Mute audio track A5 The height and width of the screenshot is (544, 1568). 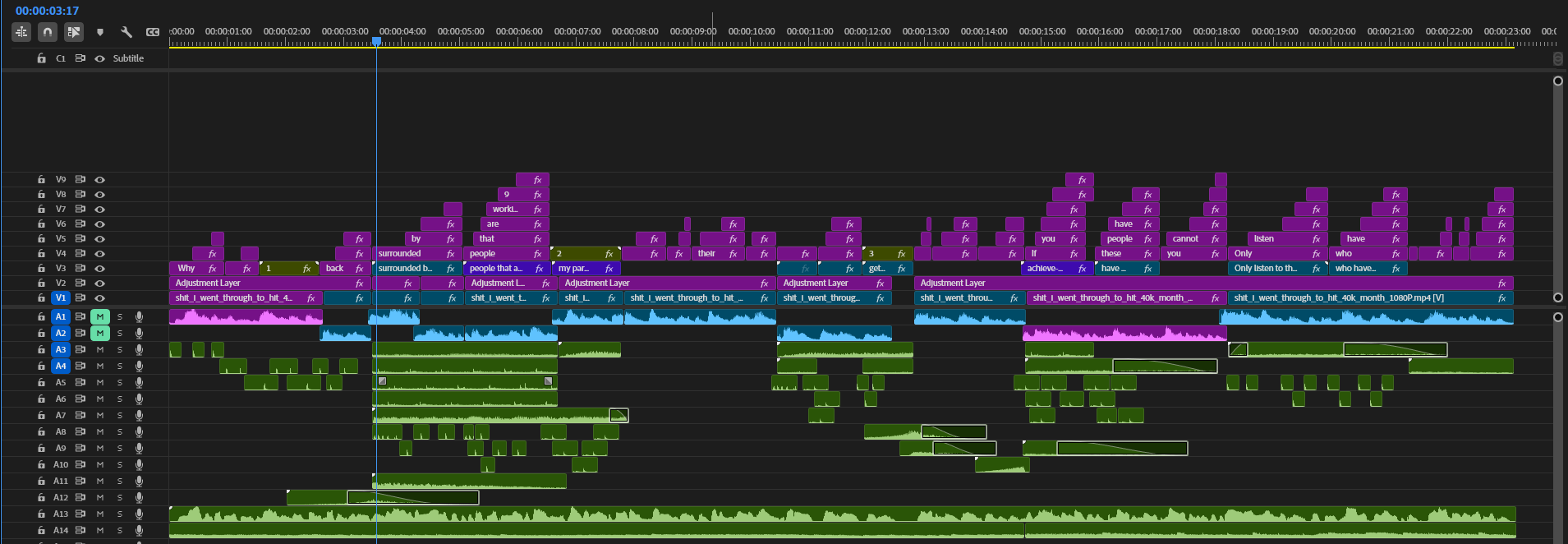click(x=99, y=382)
